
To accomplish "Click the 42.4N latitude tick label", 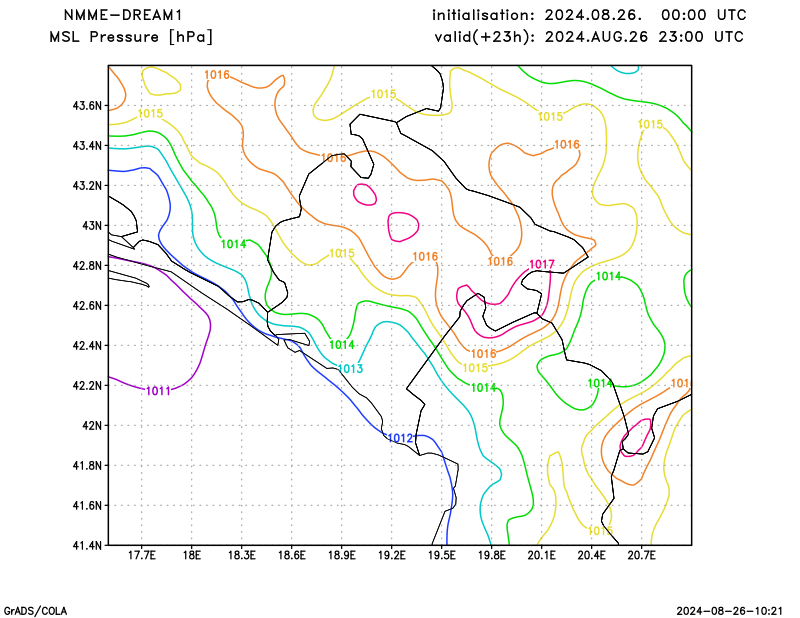I will pos(87,345).
